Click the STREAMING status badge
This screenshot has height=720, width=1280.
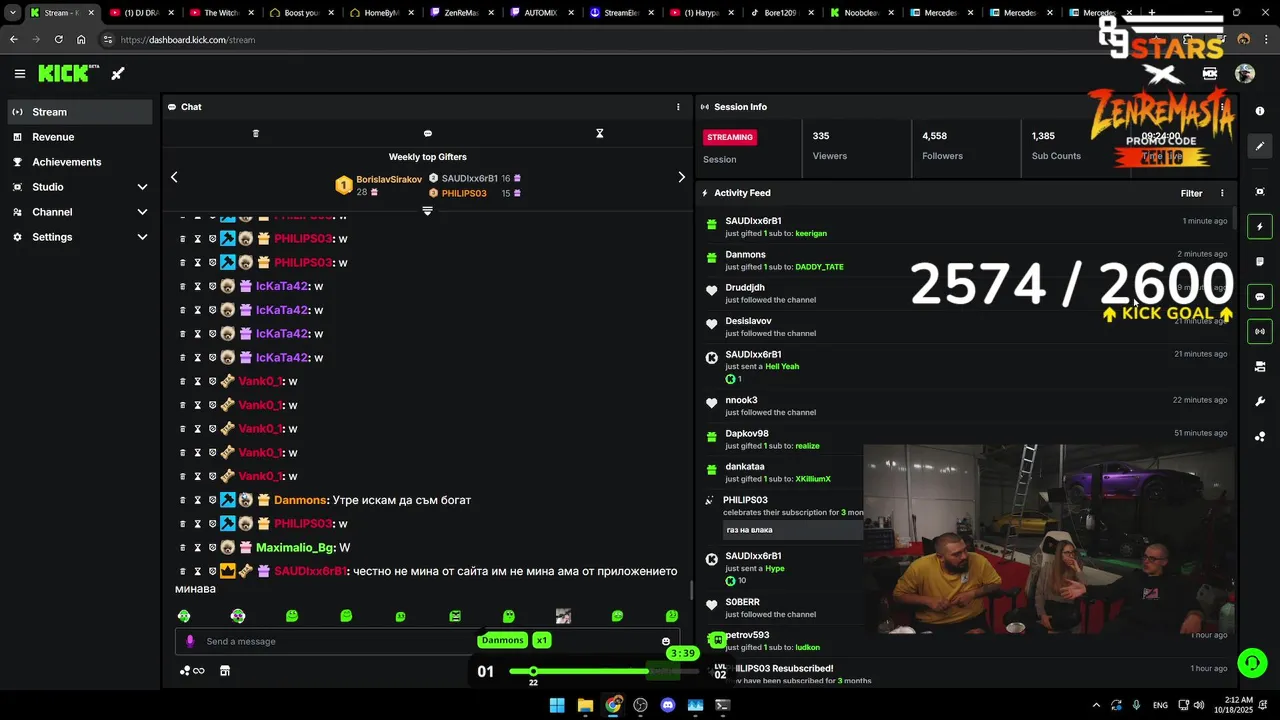click(730, 137)
